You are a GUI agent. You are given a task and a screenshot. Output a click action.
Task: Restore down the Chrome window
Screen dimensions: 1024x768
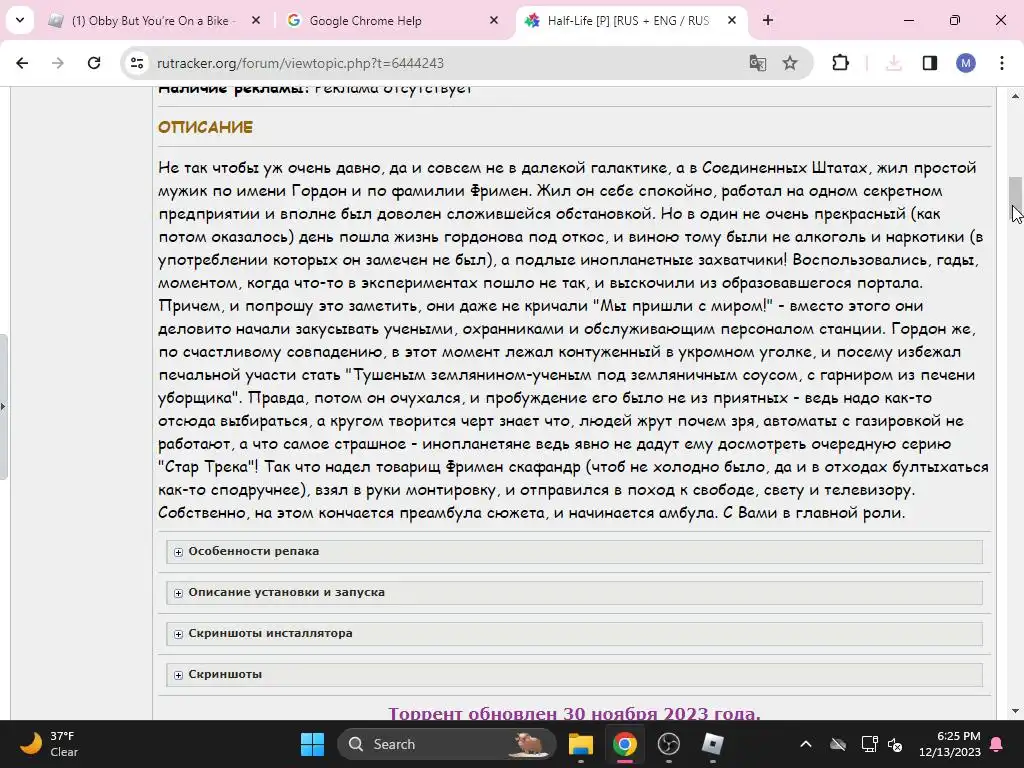pyautogui.click(x=955, y=20)
